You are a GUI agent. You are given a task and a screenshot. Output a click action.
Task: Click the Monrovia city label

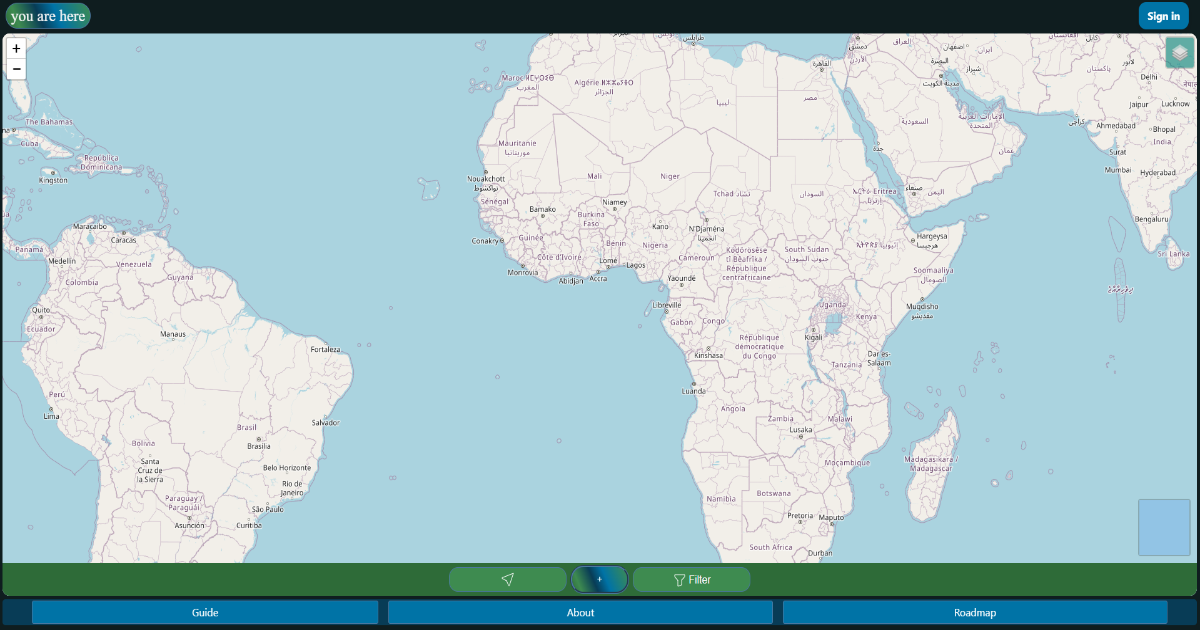click(x=522, y=272)
